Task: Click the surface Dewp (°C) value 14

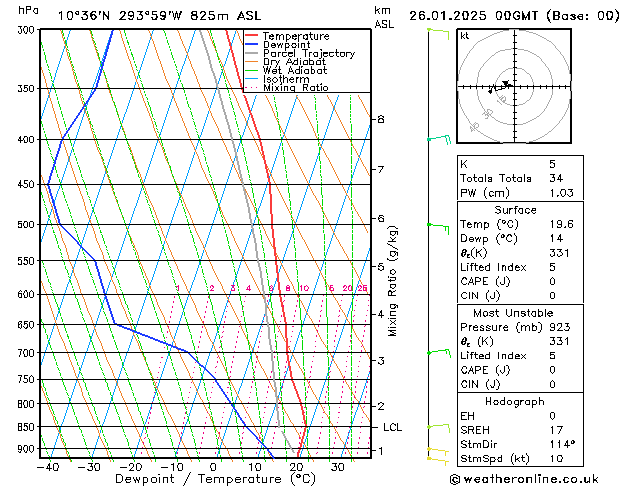Action: click(556, 239)
